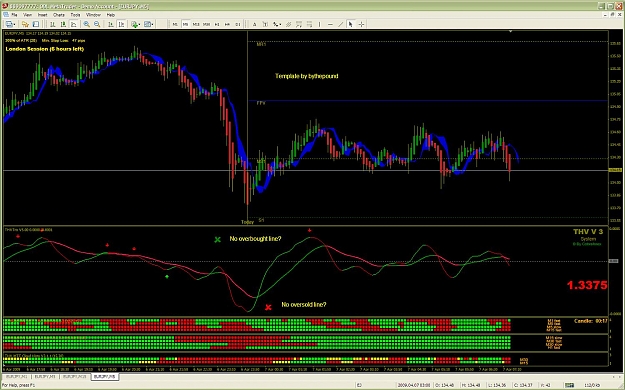This screenshot has height=390, width=625.
Task: Select the cursor arrow tool
Action: pos(350,24)
